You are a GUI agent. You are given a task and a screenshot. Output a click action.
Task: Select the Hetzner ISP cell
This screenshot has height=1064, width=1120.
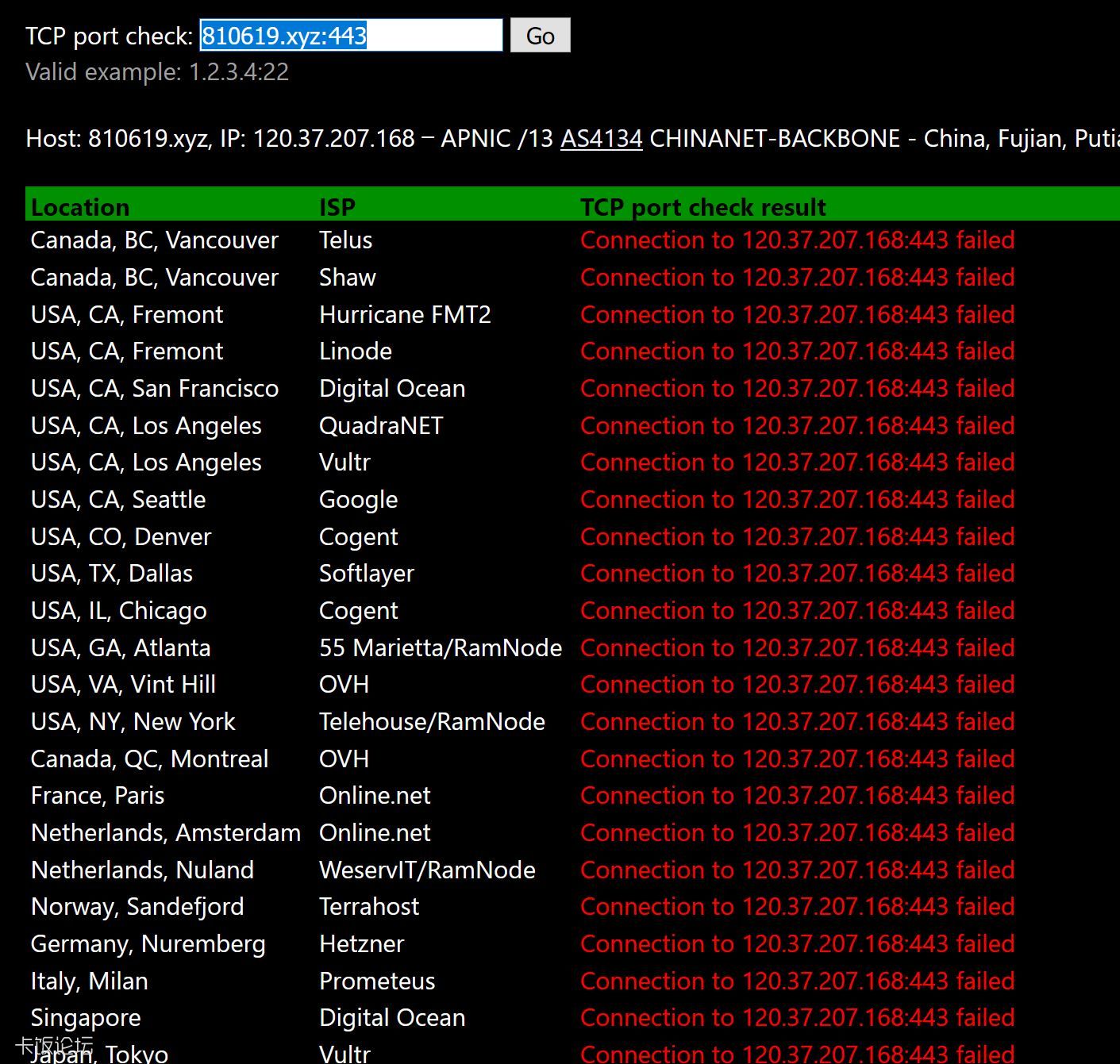[x=361, y=944]
